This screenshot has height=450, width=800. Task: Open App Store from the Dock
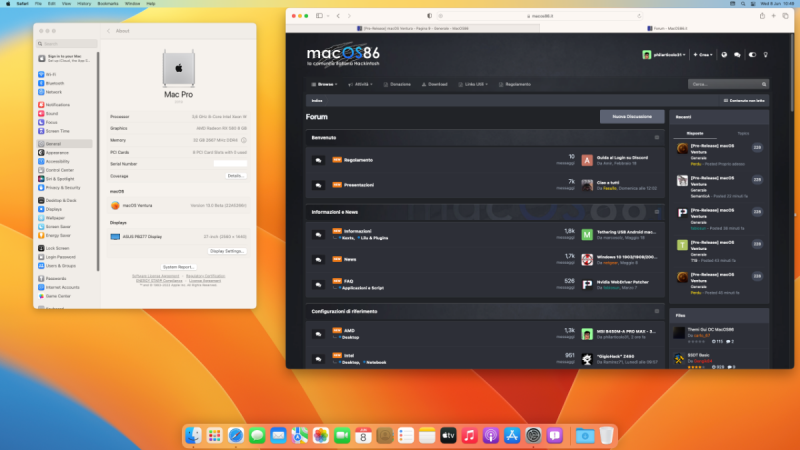pos(512,435)
